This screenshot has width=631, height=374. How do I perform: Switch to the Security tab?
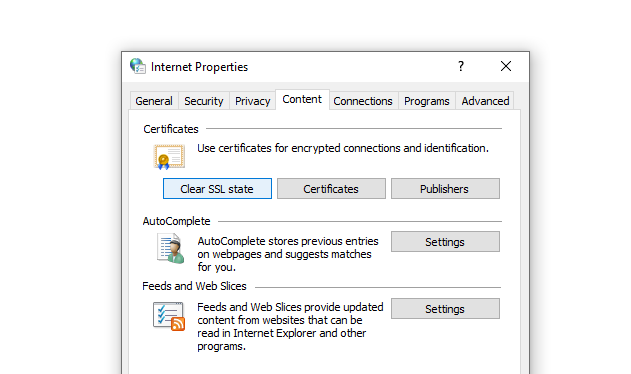coord(204,101)
